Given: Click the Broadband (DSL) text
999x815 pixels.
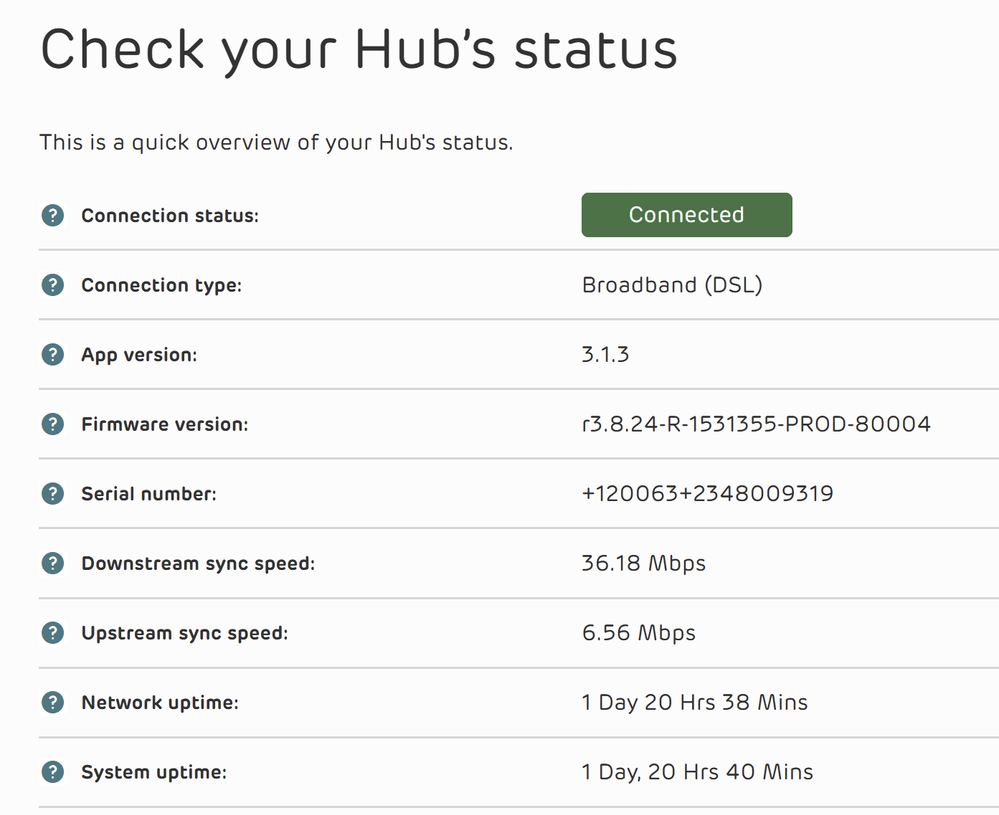Looking at the screenshot, I should point(672,285).
